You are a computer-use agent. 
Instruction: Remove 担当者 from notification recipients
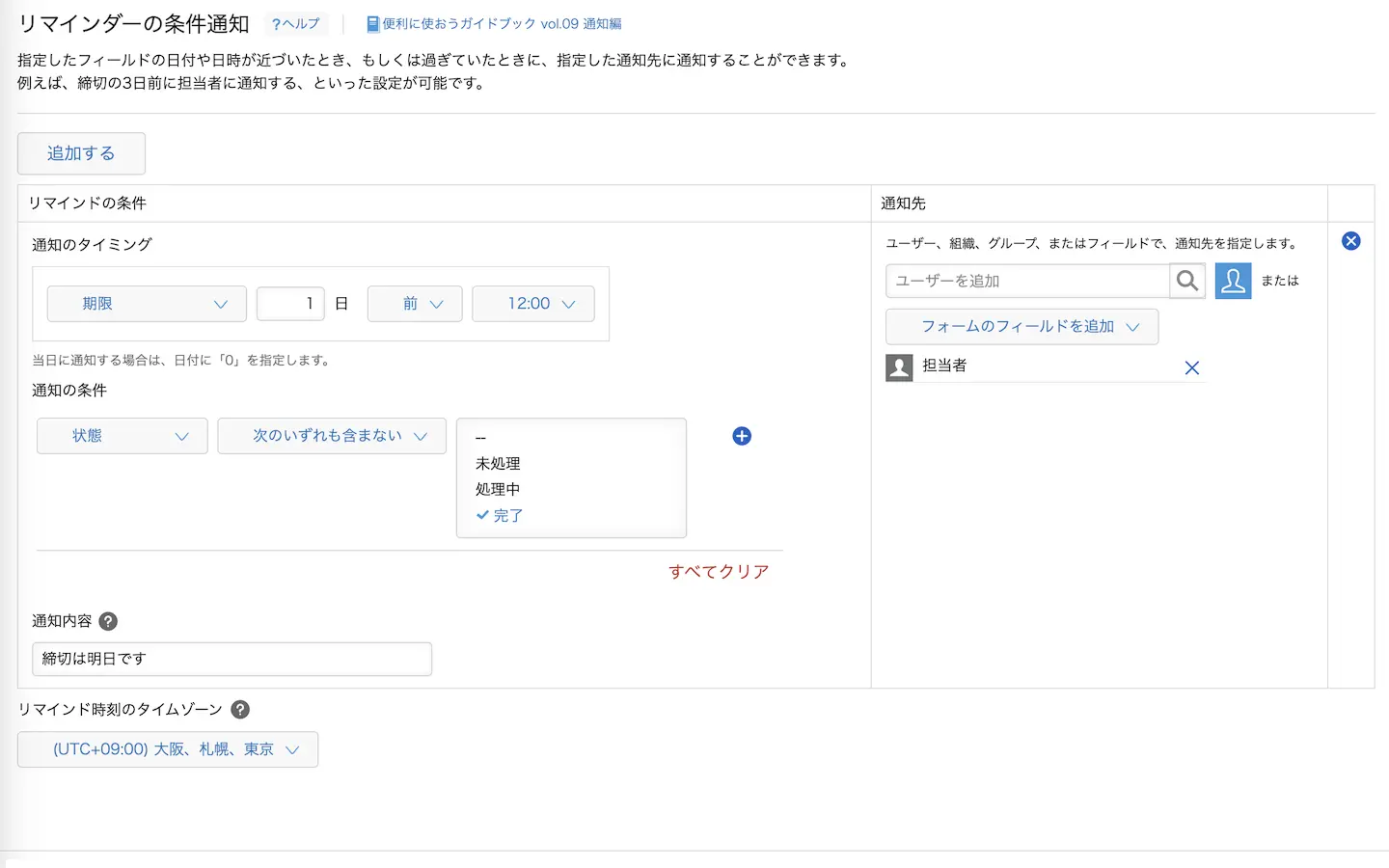1192,367
